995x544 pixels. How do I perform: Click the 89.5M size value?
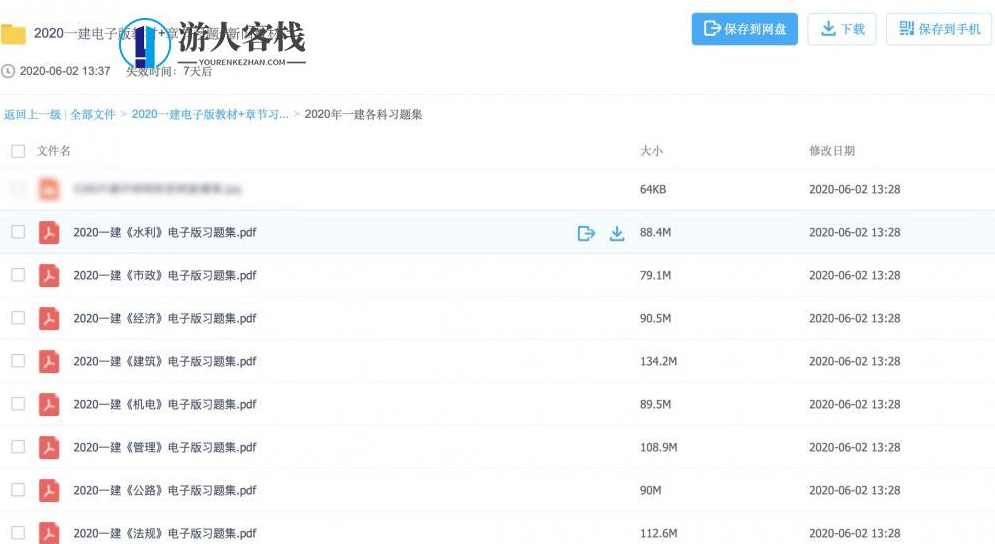point(656,404)
